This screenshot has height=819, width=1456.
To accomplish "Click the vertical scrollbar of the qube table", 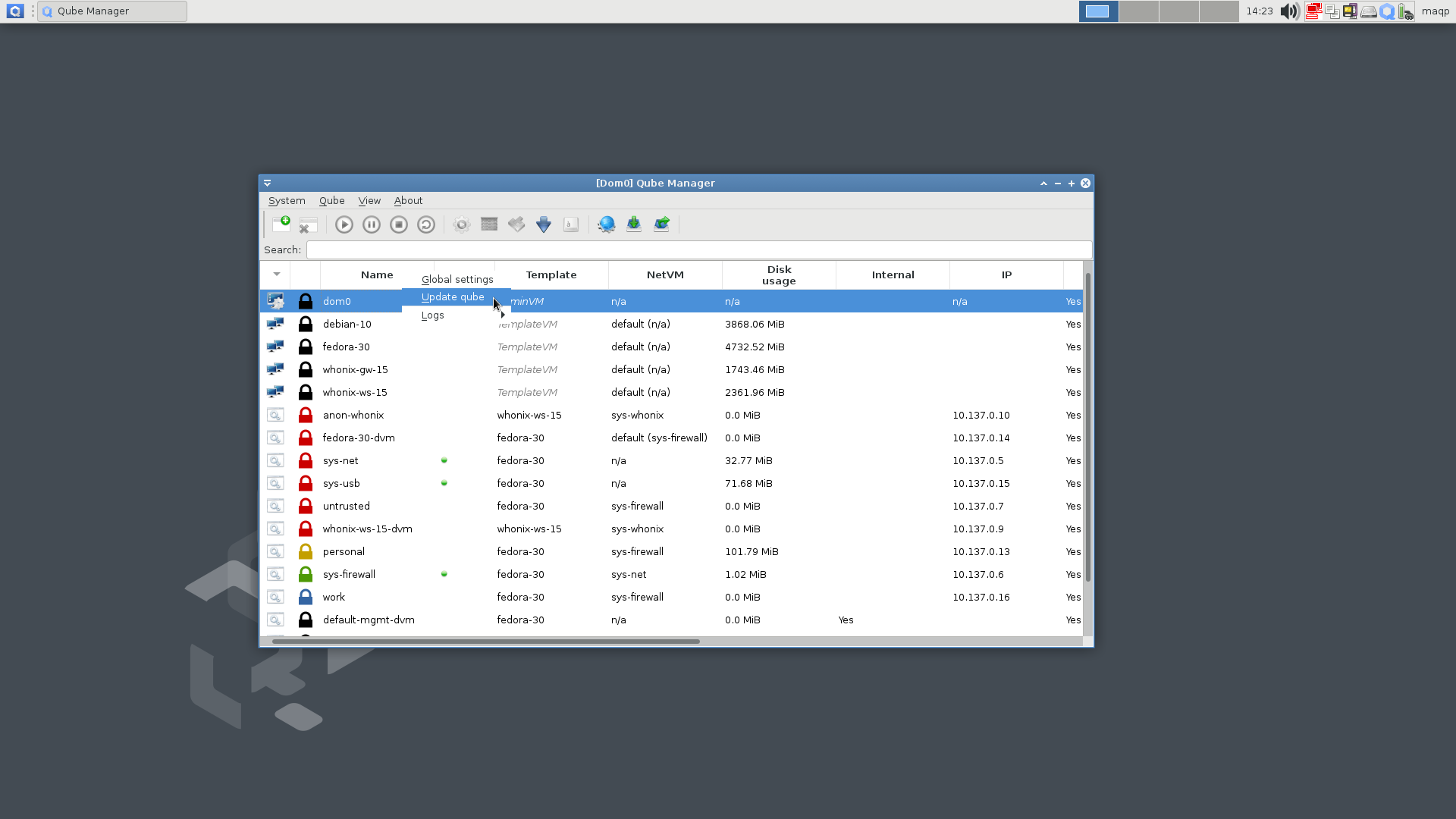I will click(1087, 427).
